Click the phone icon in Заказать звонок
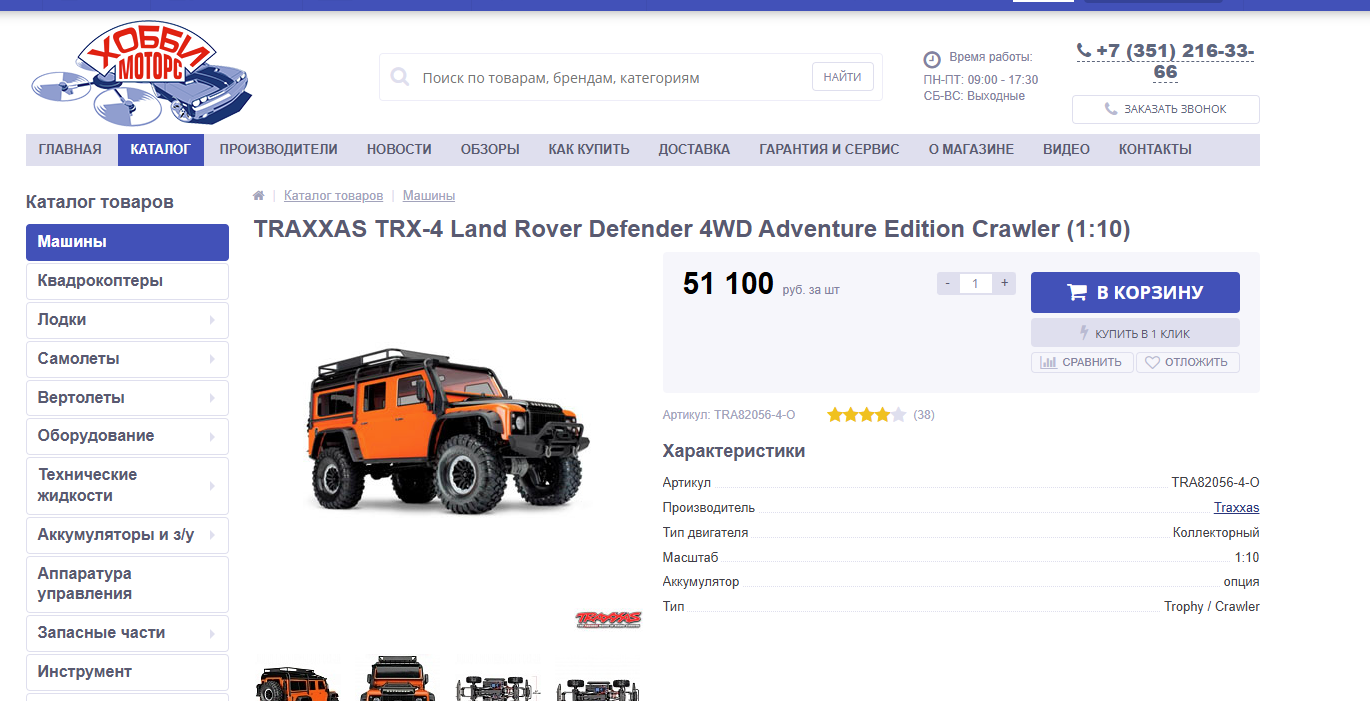 click(1111, 109)
